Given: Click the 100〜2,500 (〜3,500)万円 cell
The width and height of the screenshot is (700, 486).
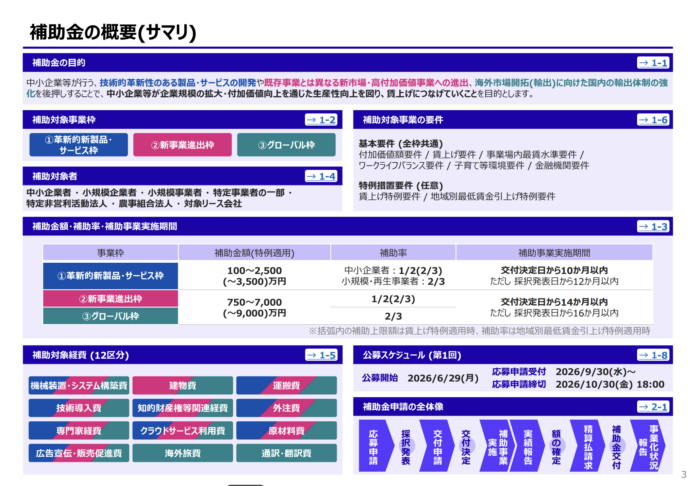Looking at the screenshot, I should click(254, 276).
